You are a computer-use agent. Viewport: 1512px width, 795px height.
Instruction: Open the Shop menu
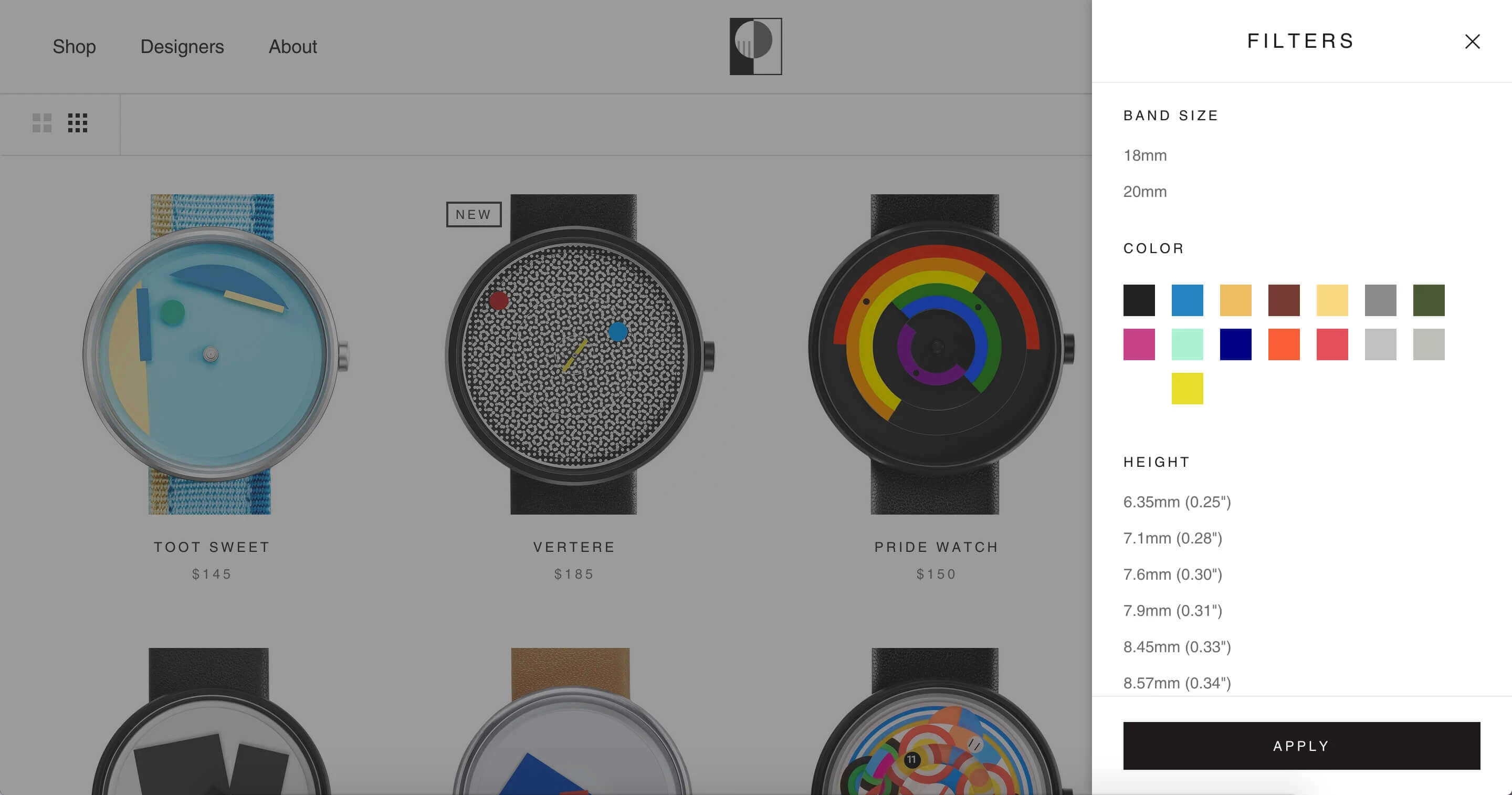click(74, 46)
